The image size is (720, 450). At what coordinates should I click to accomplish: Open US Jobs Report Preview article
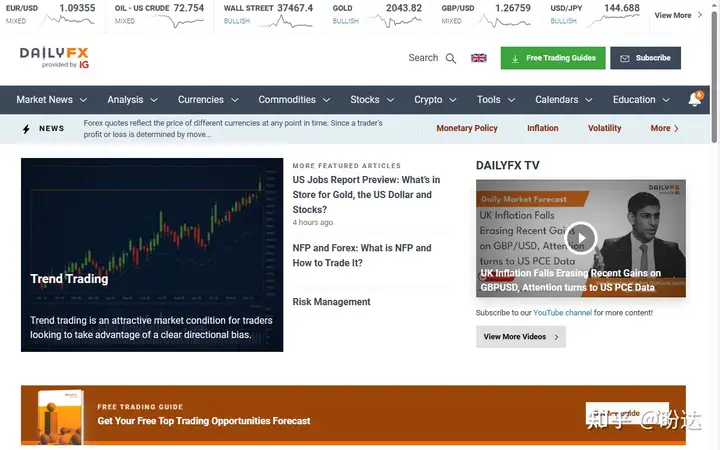(x=366, y=195)
